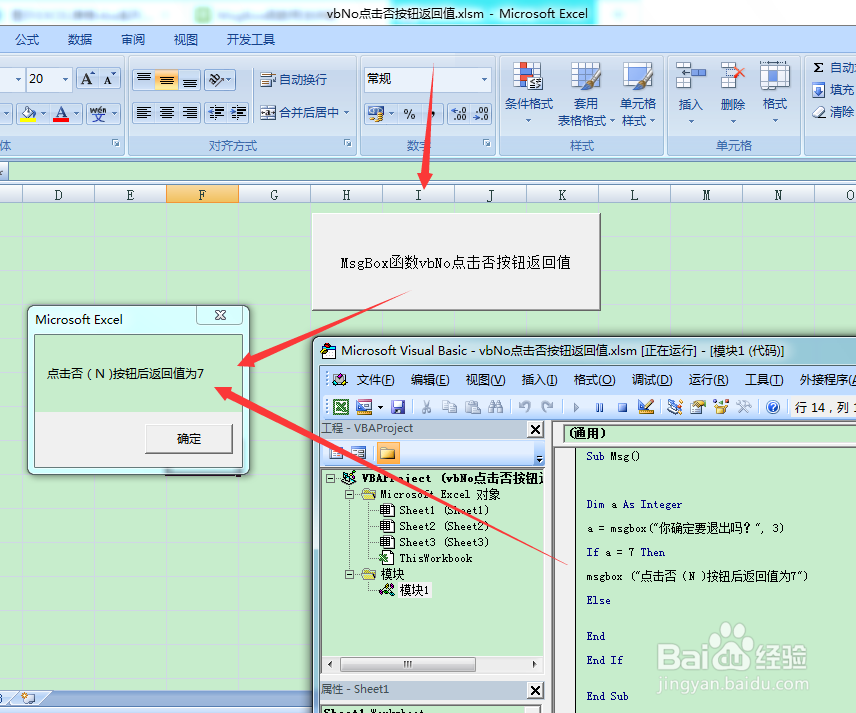Screen dimensions: 856x713
Task: Run the macro with the Run button
Action: 578,407
